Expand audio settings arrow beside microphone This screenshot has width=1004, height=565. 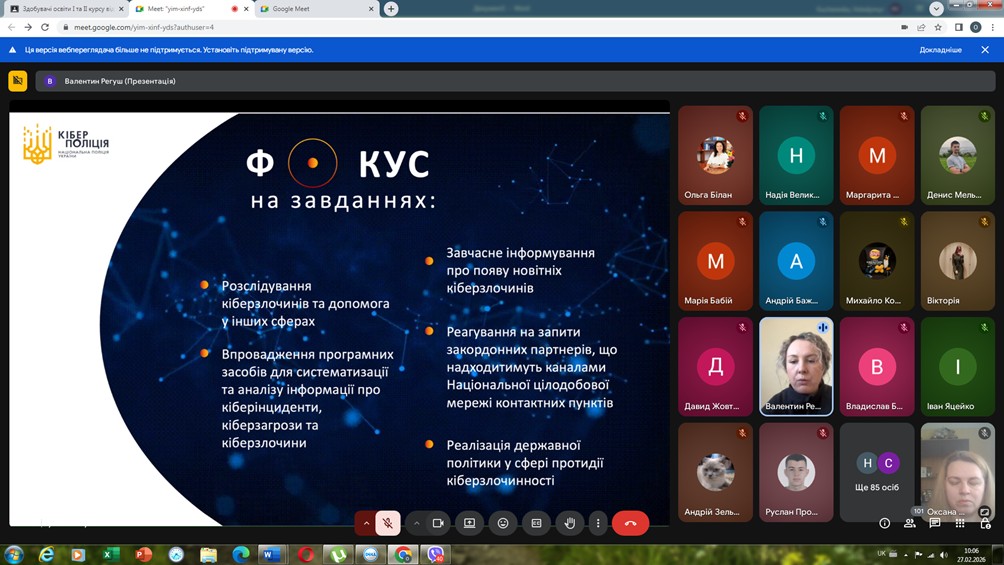(x=366, y=523)
